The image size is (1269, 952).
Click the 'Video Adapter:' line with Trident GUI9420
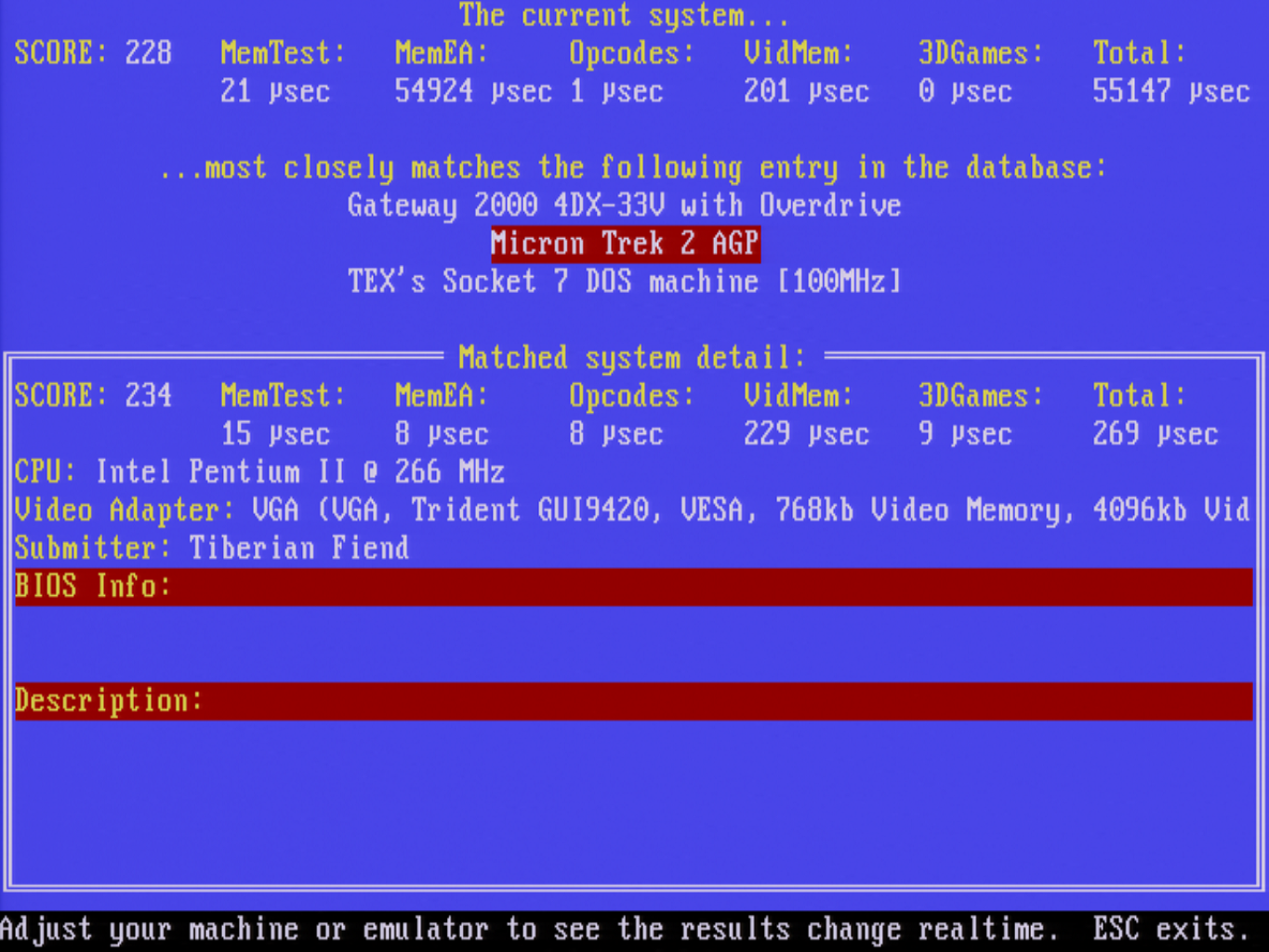click(x=632, y=510)
